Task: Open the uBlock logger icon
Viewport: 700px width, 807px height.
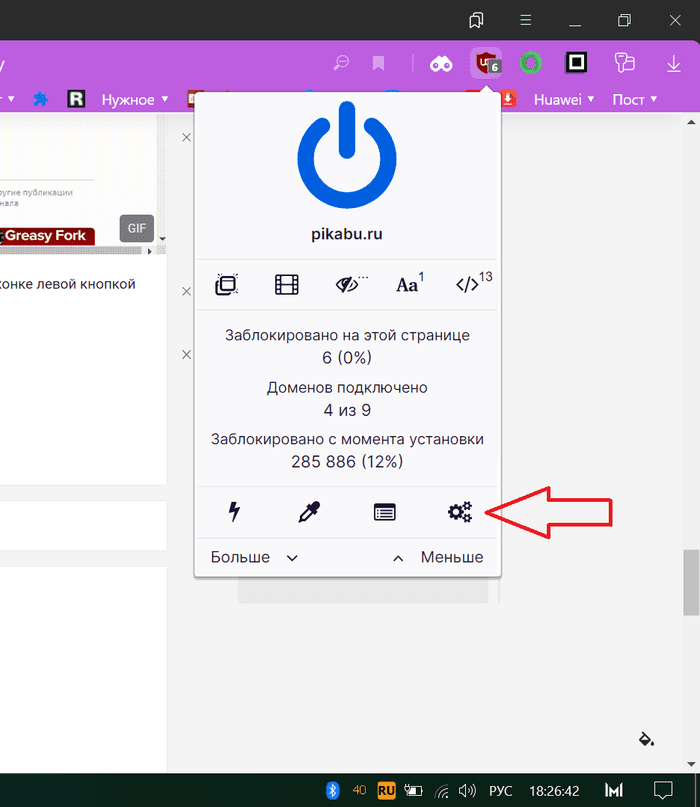Action: coord(384,512)
